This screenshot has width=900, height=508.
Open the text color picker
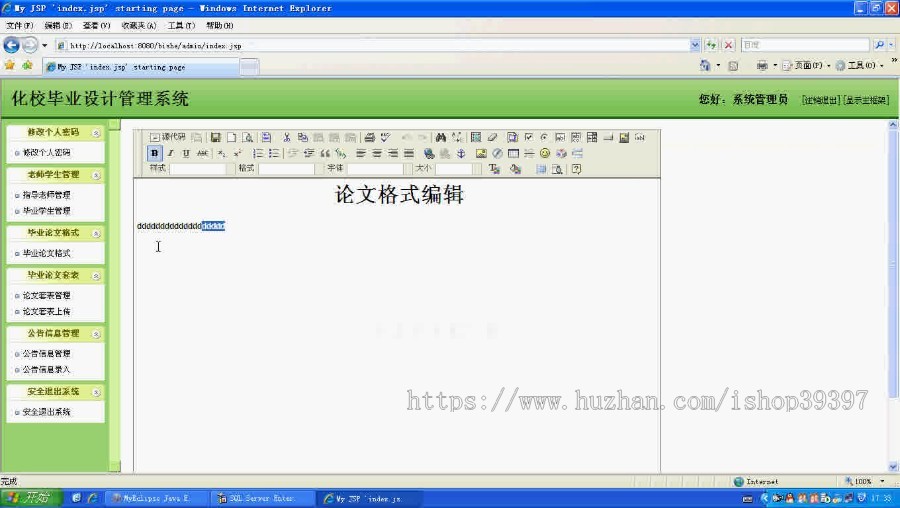point(494,169)
